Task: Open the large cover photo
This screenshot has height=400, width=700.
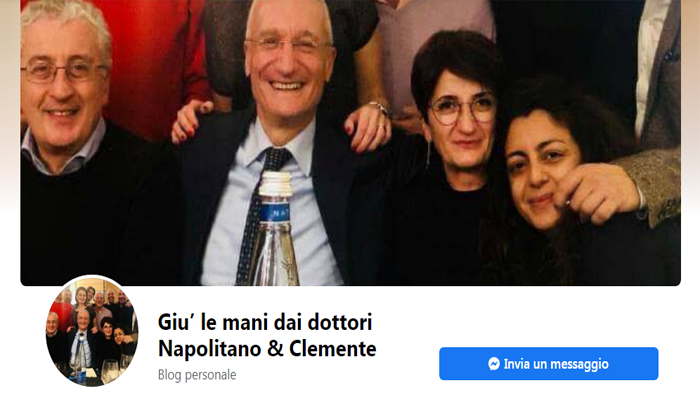Action: pyautogui.click(x=350, y=142)
